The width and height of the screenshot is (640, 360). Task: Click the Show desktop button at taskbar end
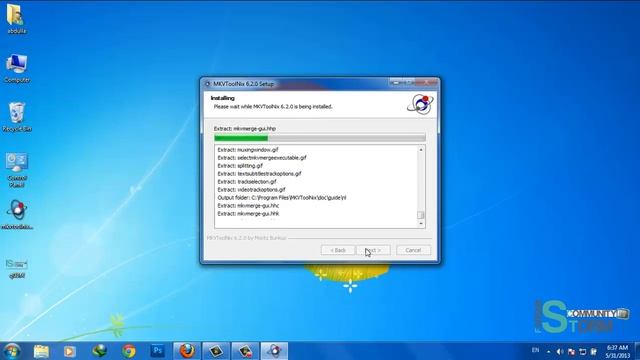point(638,351)
